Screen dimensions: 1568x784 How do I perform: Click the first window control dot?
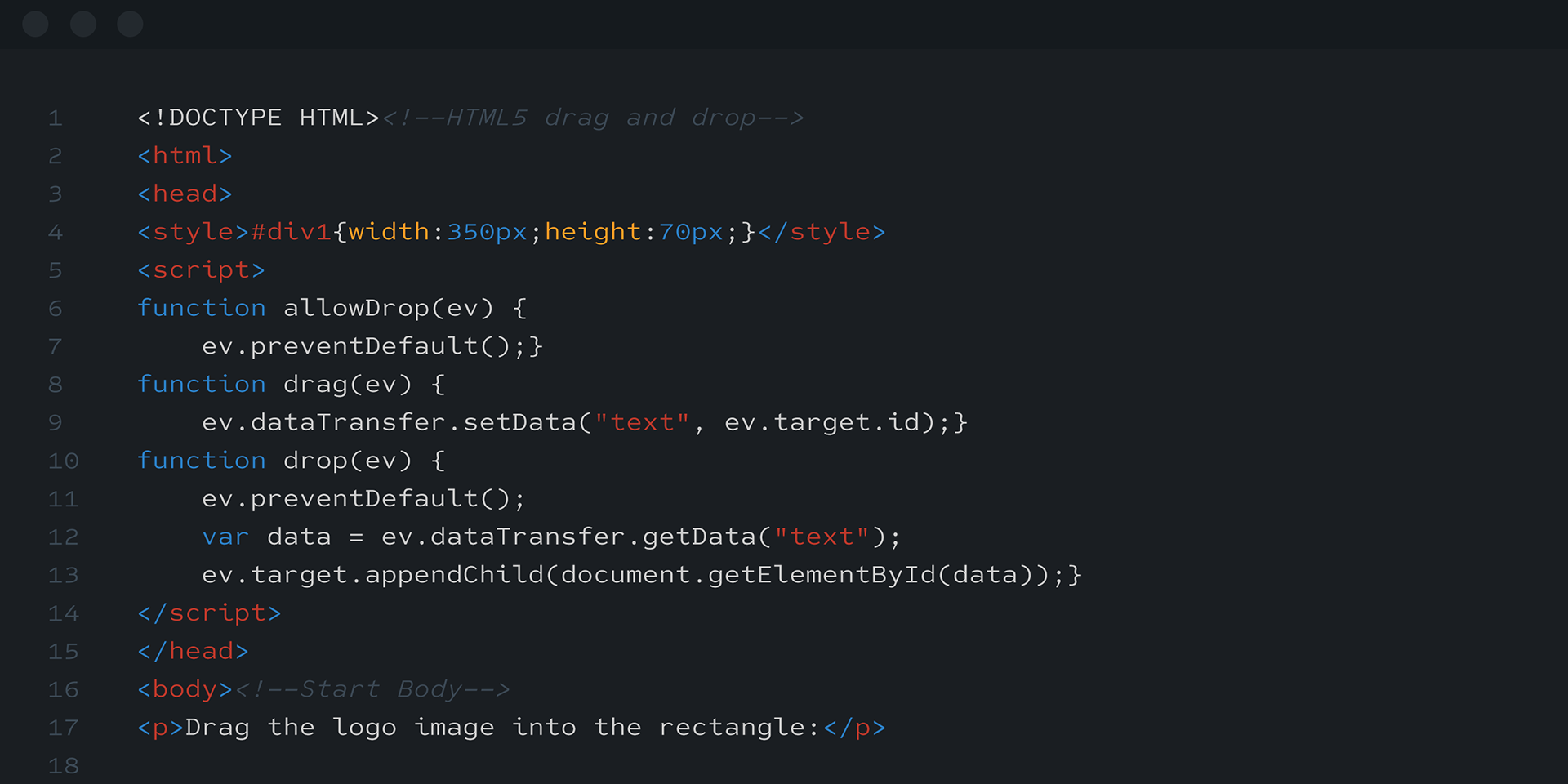pos(35,24)
